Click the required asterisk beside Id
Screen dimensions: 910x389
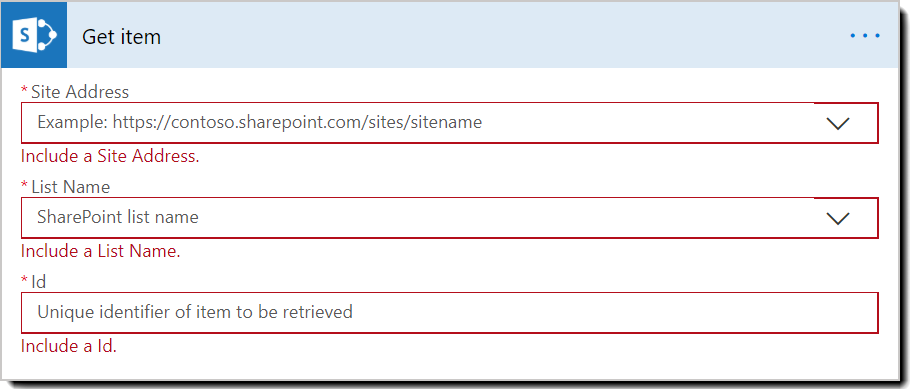24,280
